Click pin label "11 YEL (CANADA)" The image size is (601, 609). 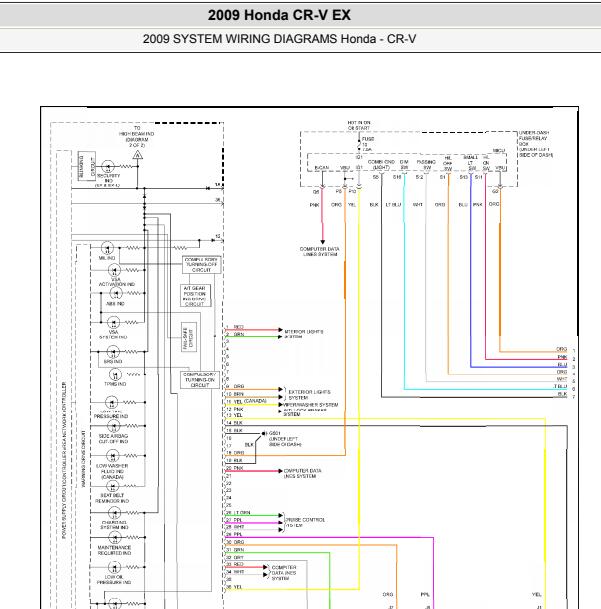tap(246, 401)
